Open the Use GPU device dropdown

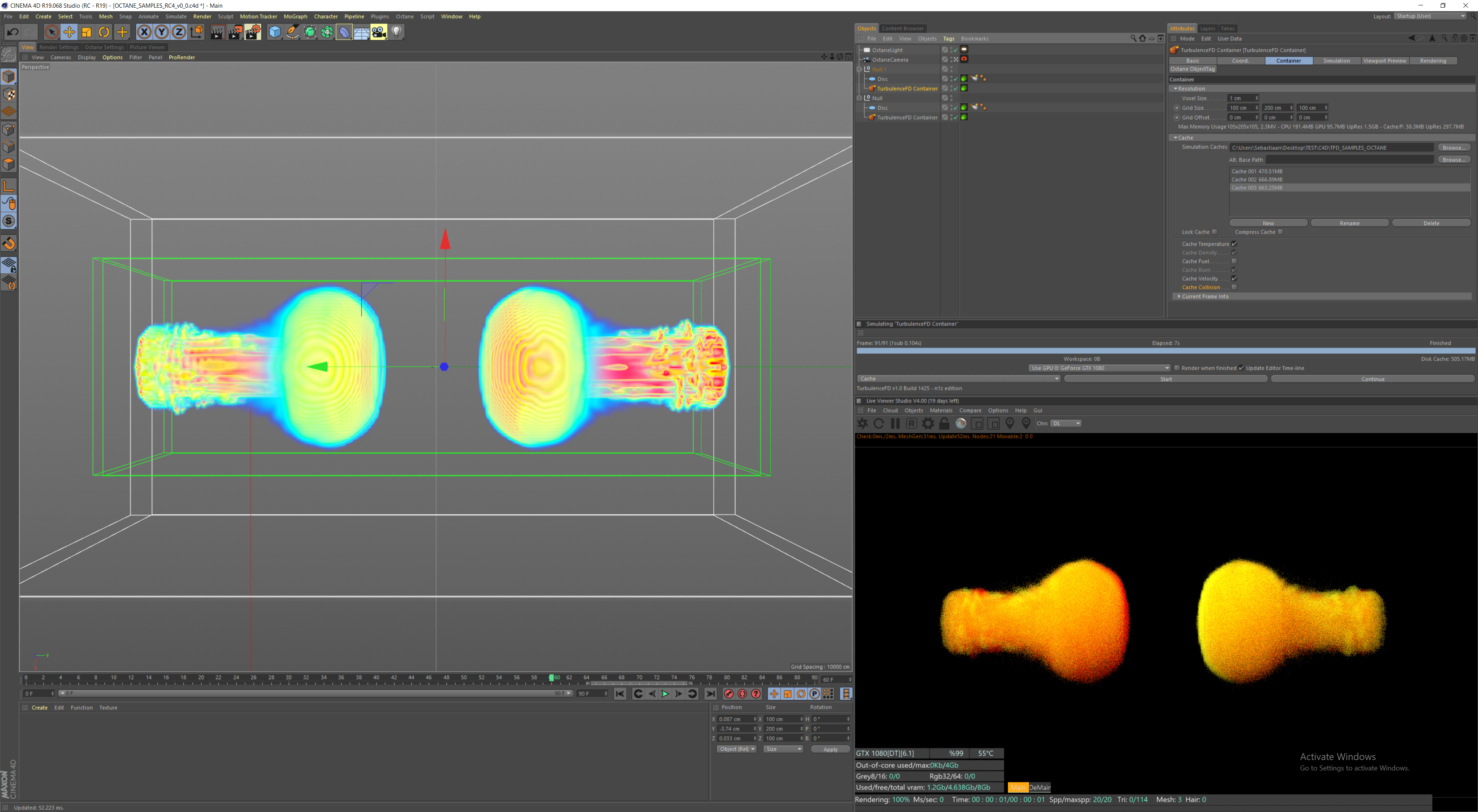click(1099, 368)
